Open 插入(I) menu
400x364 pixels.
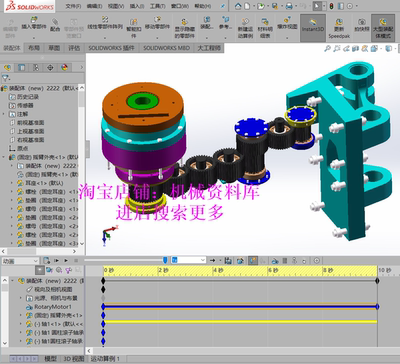[x=137, y=6]
